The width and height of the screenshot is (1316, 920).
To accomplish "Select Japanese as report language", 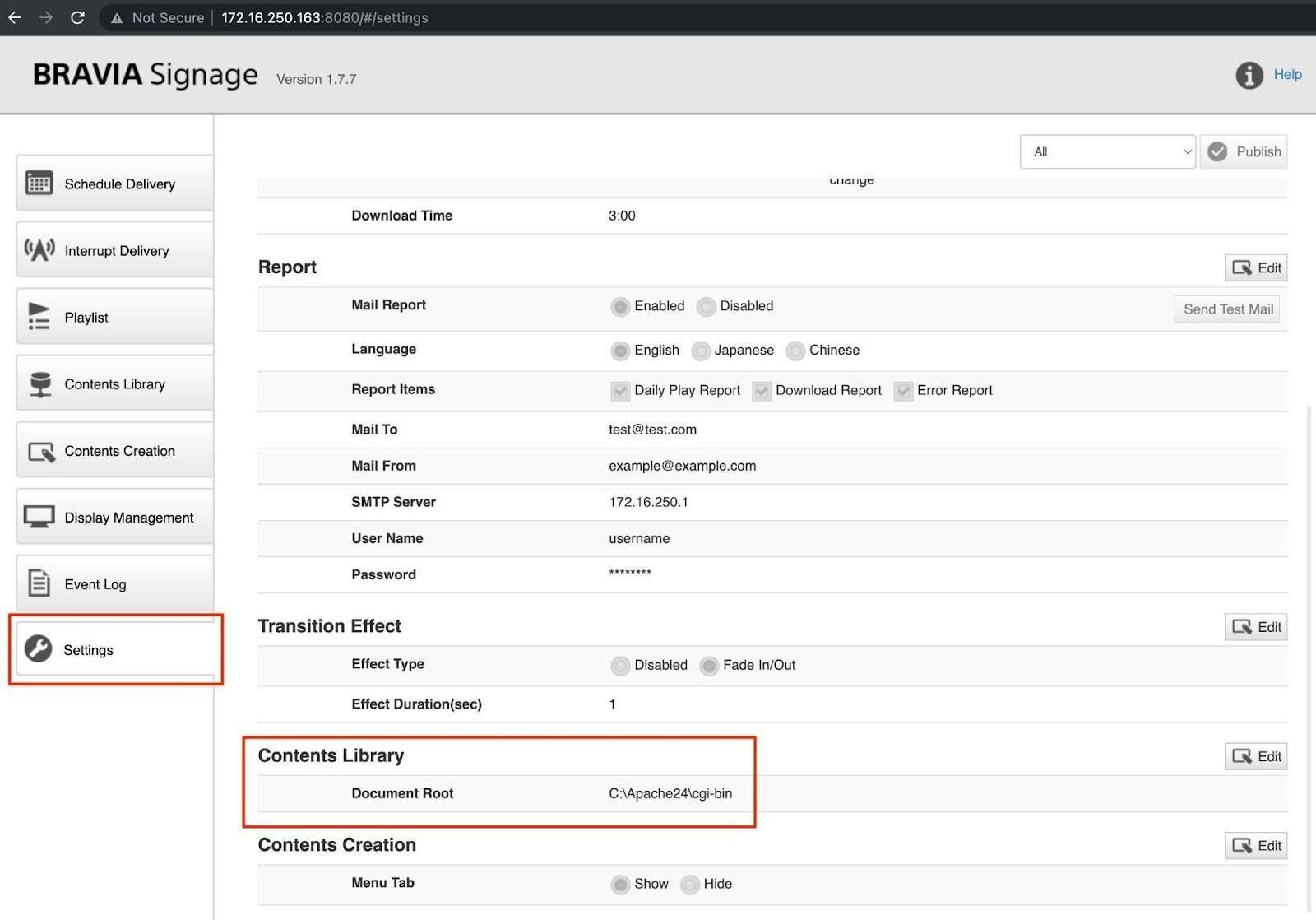I will [x=701, y=351].
